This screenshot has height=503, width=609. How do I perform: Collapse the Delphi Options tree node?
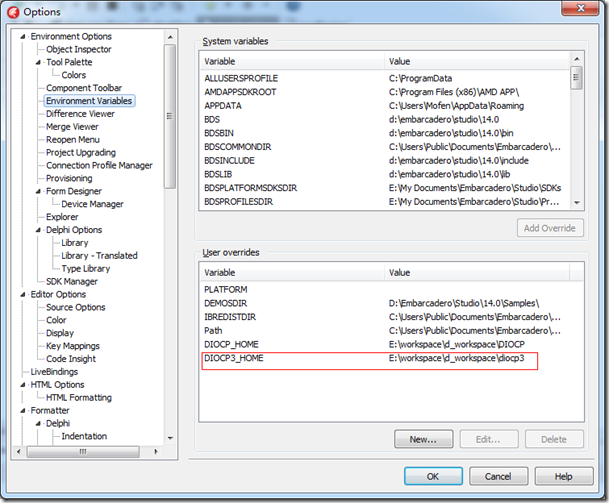click(x=38, y=230)
